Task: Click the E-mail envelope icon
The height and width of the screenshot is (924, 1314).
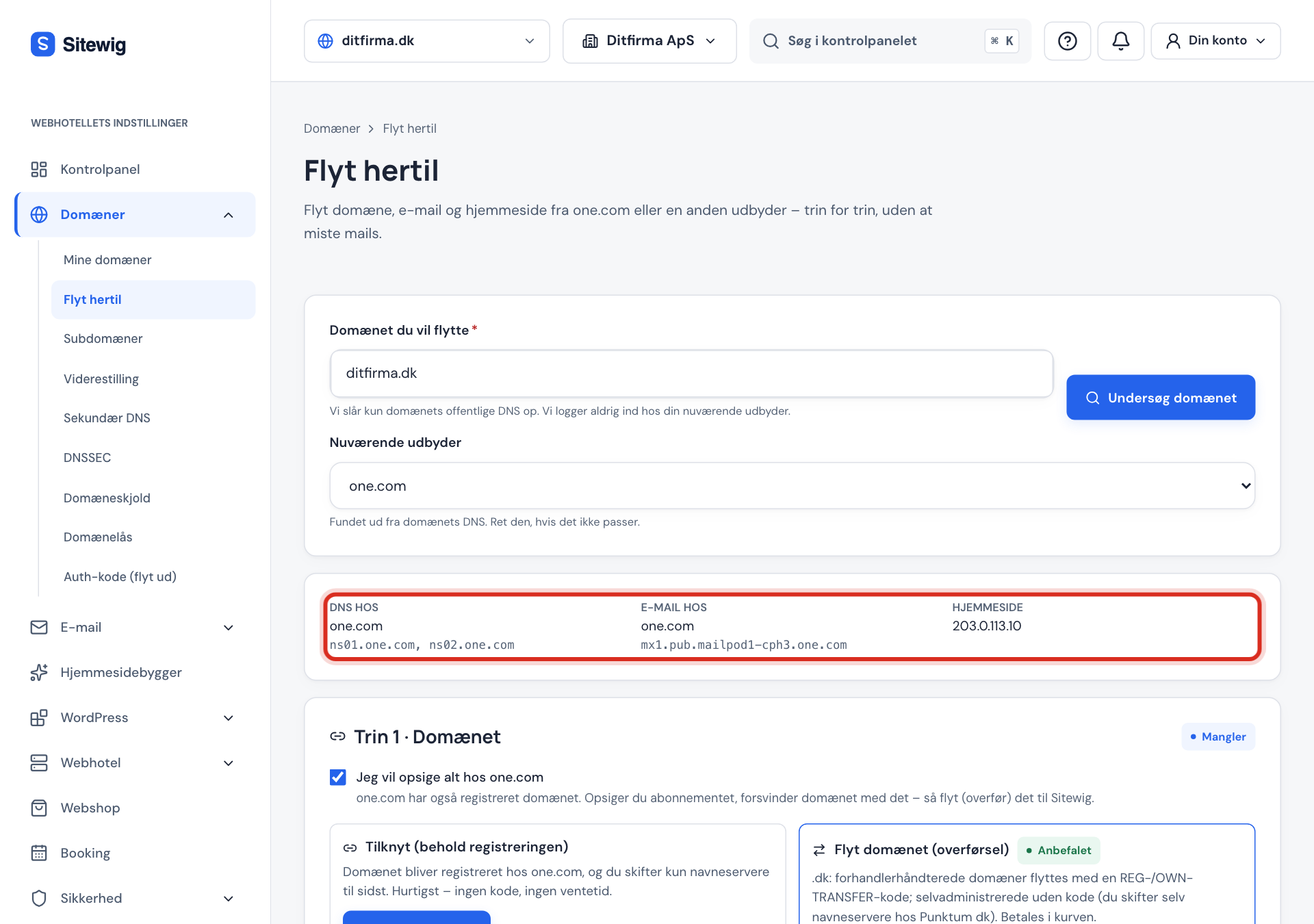Action: pyautogui.click(x=39, y=627)
